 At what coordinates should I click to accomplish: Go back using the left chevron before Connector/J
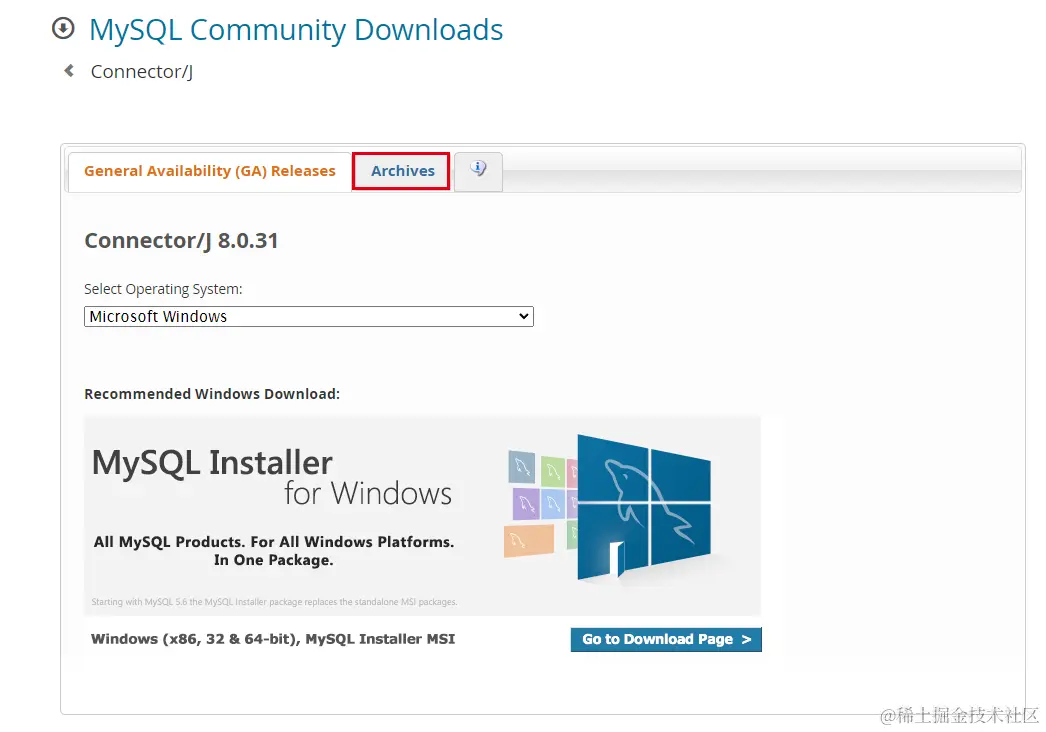[x=69, y=70]
